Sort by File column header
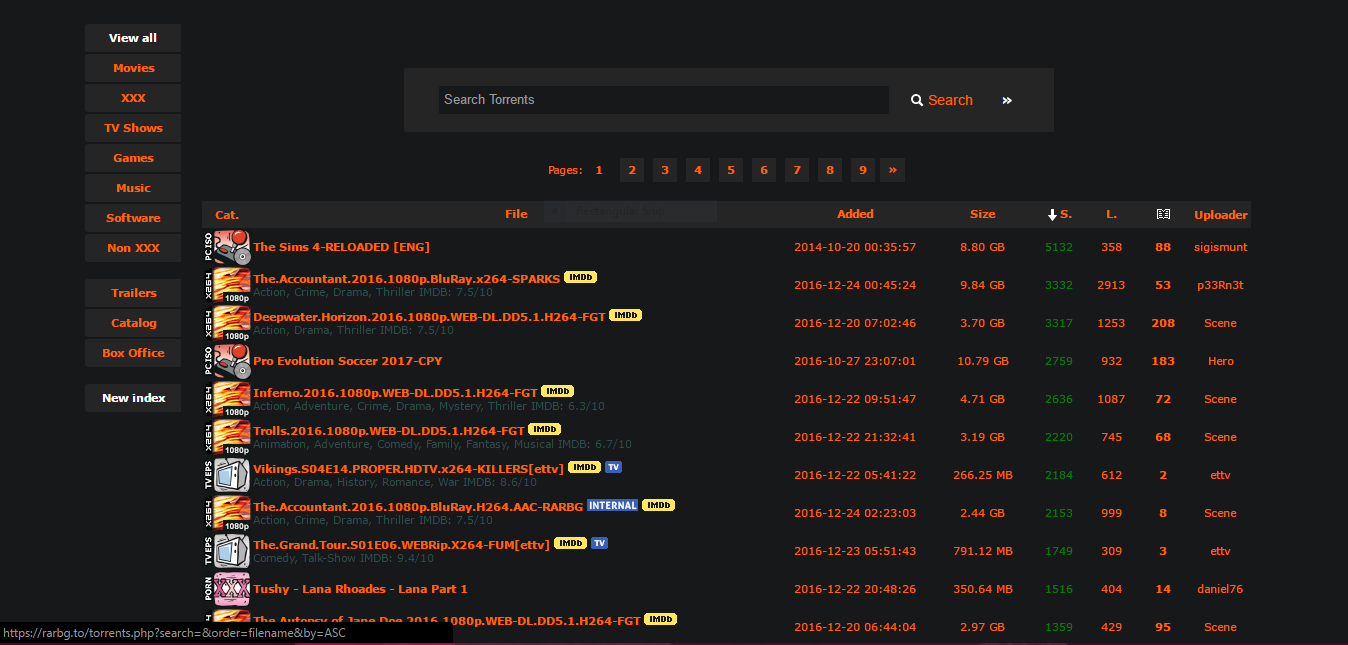Screen dimensions: 1348x645 pos(516,214)
